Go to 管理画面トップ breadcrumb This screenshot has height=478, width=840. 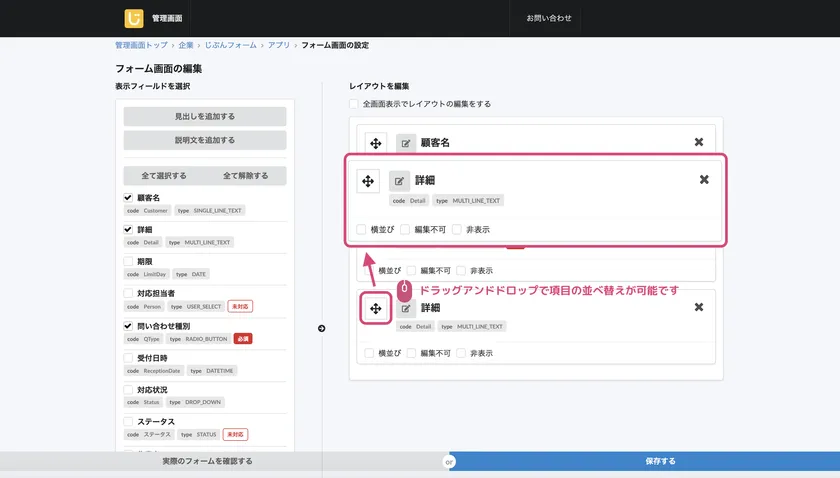pyautogui.click(x=141, y=45)
